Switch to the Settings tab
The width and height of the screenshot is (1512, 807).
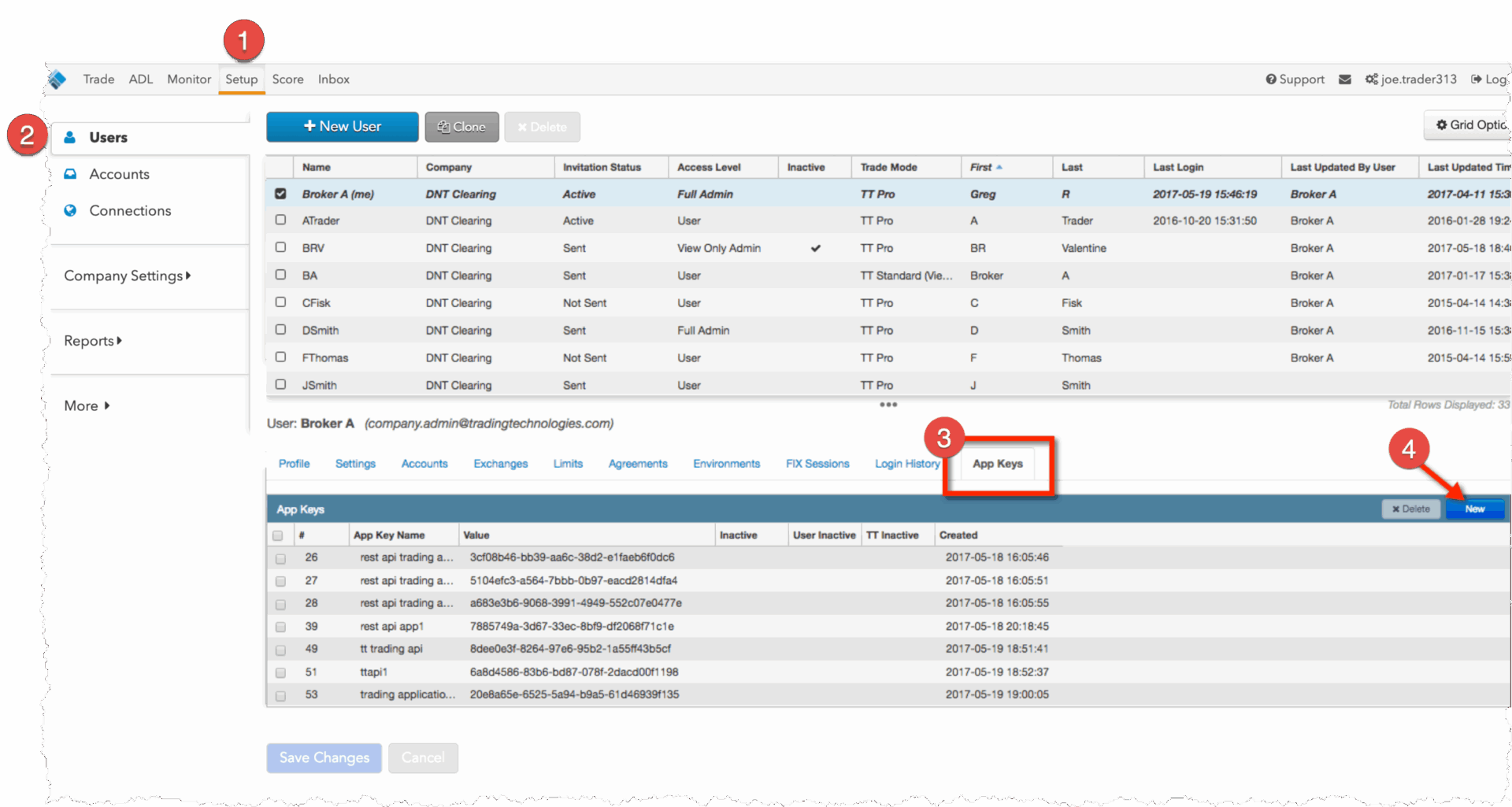pyautogui.click(x=355, y=464)
